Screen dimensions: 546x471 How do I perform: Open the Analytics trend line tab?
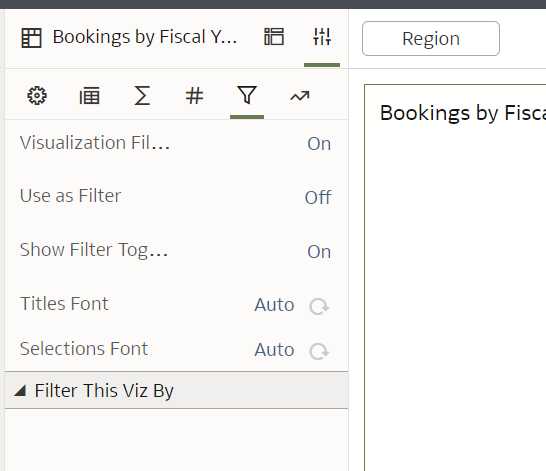pos(300,96)
